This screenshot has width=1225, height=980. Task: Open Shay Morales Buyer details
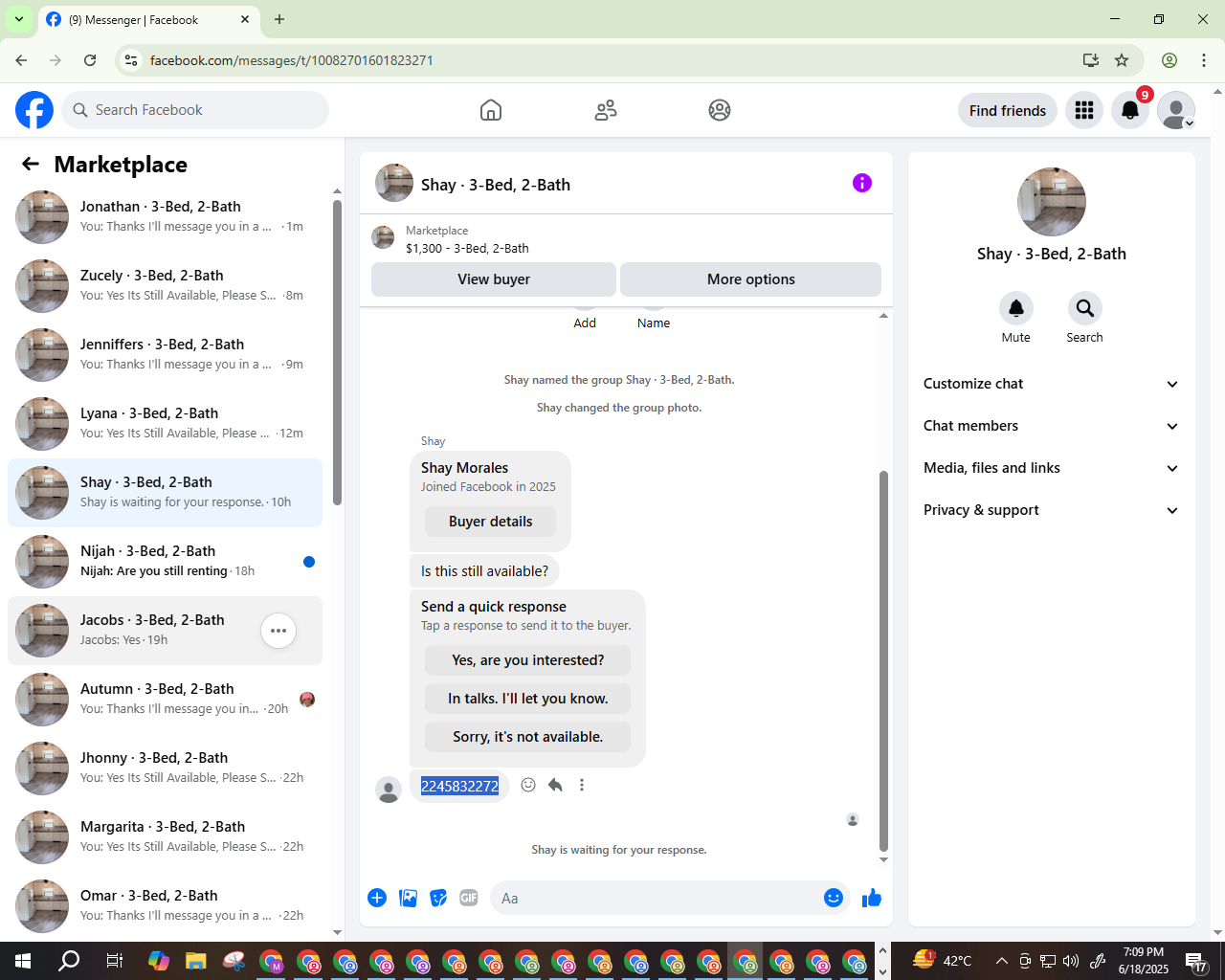[x=491, y=522]
